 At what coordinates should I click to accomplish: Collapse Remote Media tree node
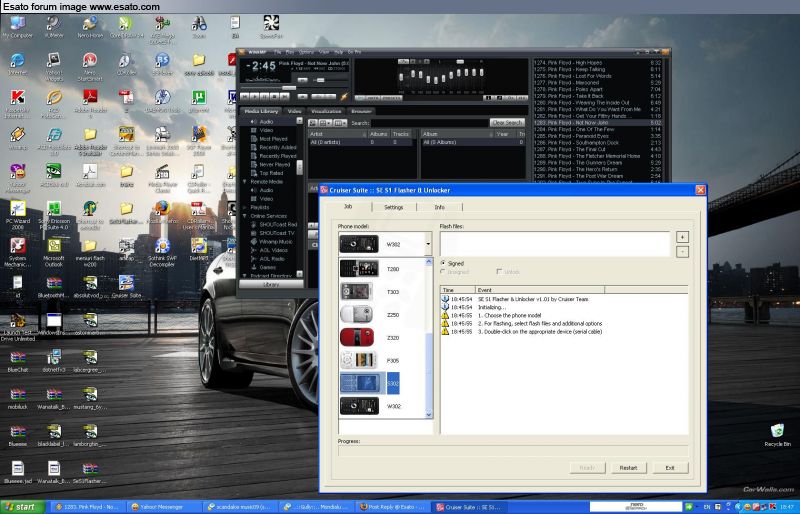(x=244, y=182)
